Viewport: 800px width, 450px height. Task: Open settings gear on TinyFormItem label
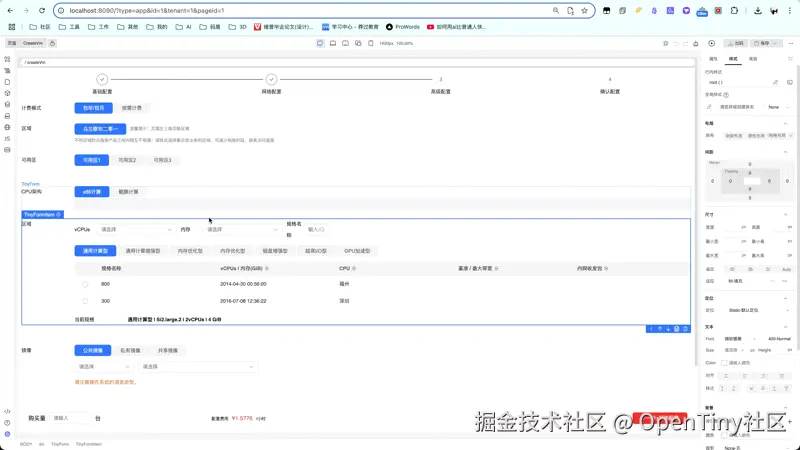click(x=59, y=215)
